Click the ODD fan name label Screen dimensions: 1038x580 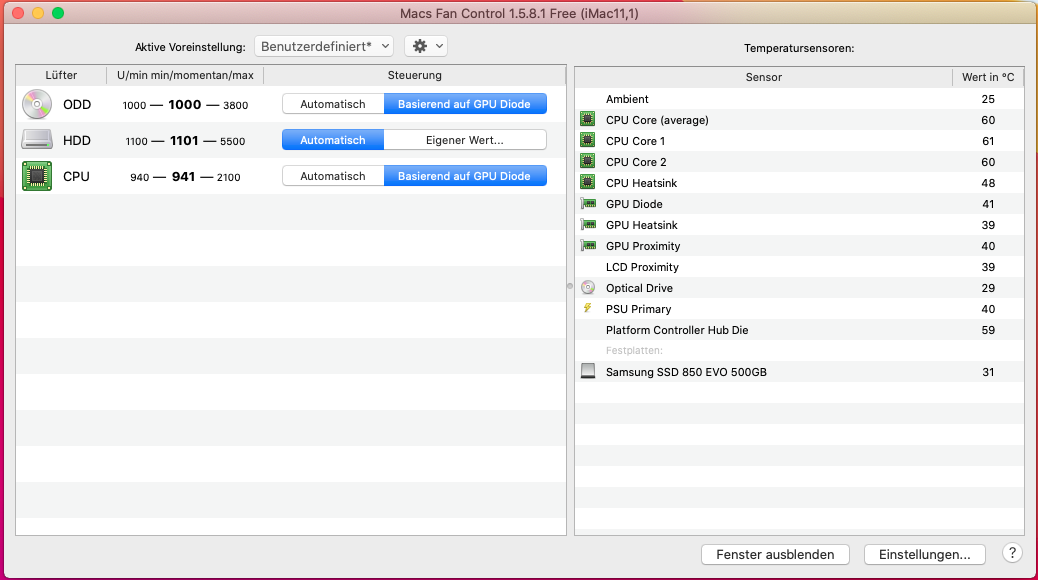(77, 105)
